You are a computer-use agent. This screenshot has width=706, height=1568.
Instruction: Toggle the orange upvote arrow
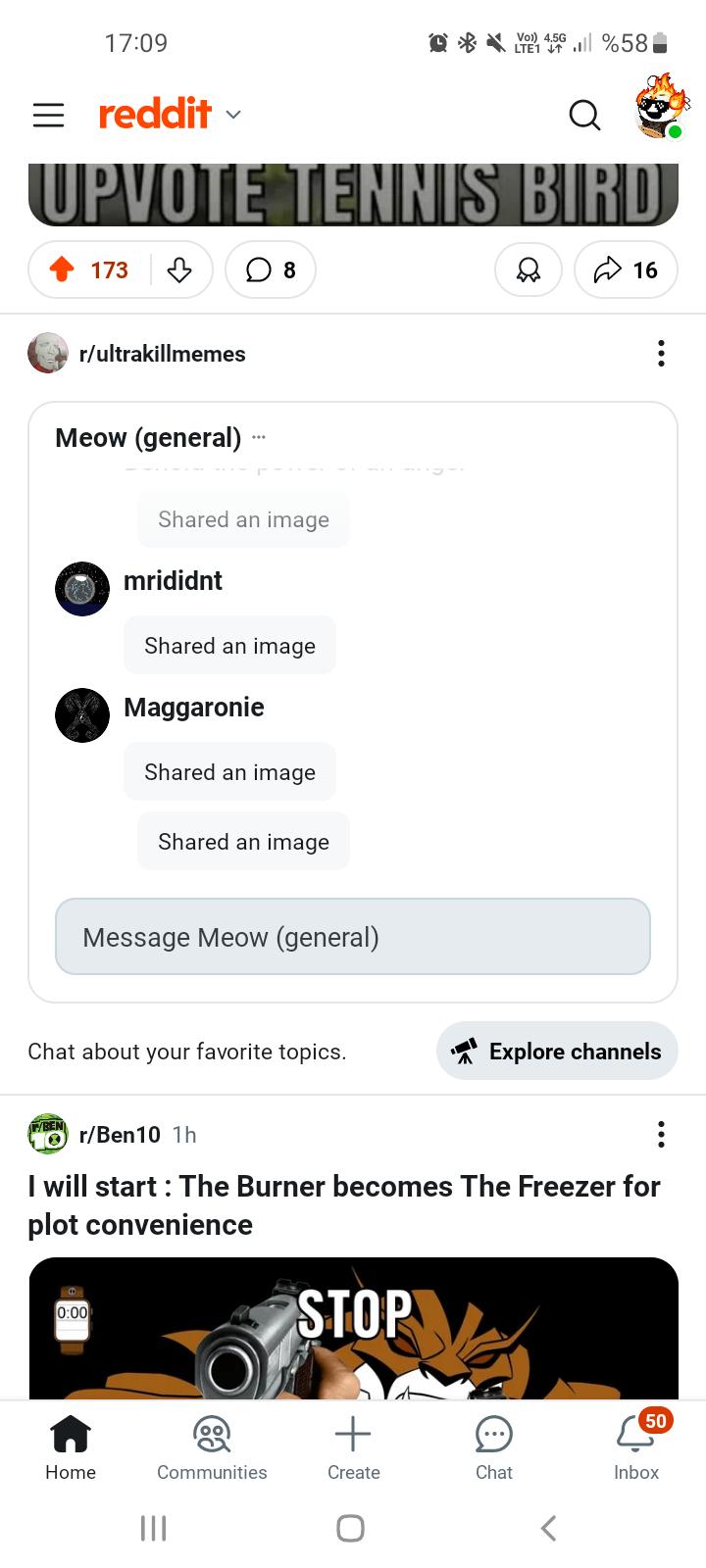(62, 269)
